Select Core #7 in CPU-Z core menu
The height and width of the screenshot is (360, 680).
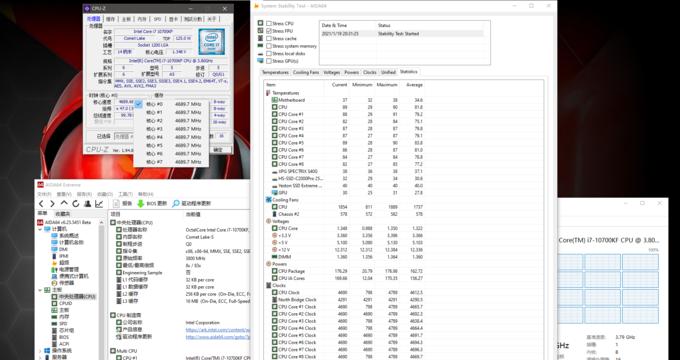coord(171,162)
